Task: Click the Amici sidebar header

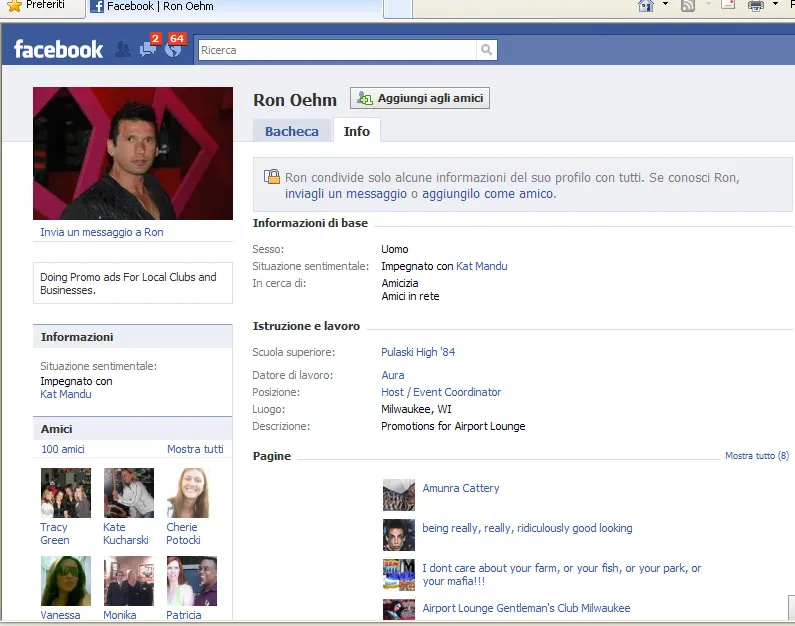Action: (133, 429)
